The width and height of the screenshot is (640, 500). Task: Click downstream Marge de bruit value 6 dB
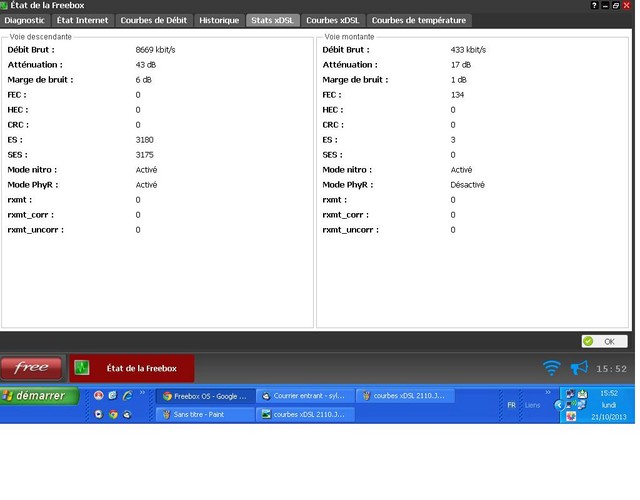(x=143, y=80)
